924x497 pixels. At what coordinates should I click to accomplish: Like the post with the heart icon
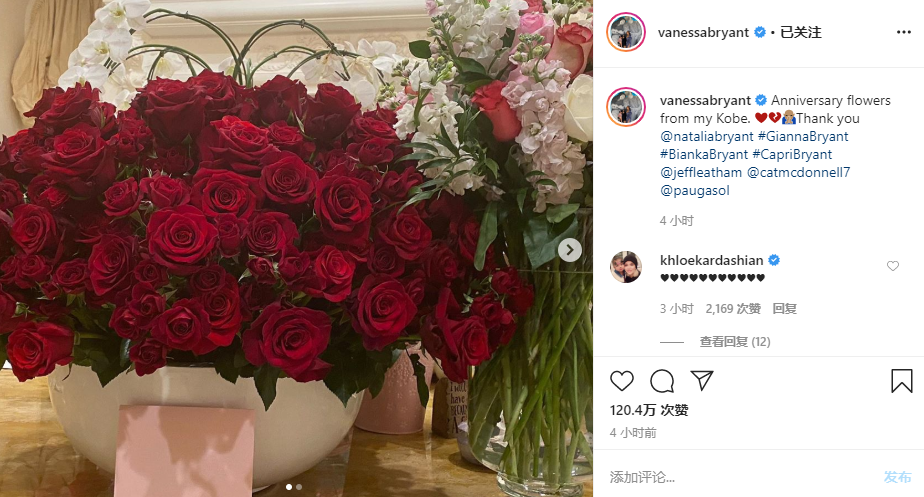pos(622,381)
